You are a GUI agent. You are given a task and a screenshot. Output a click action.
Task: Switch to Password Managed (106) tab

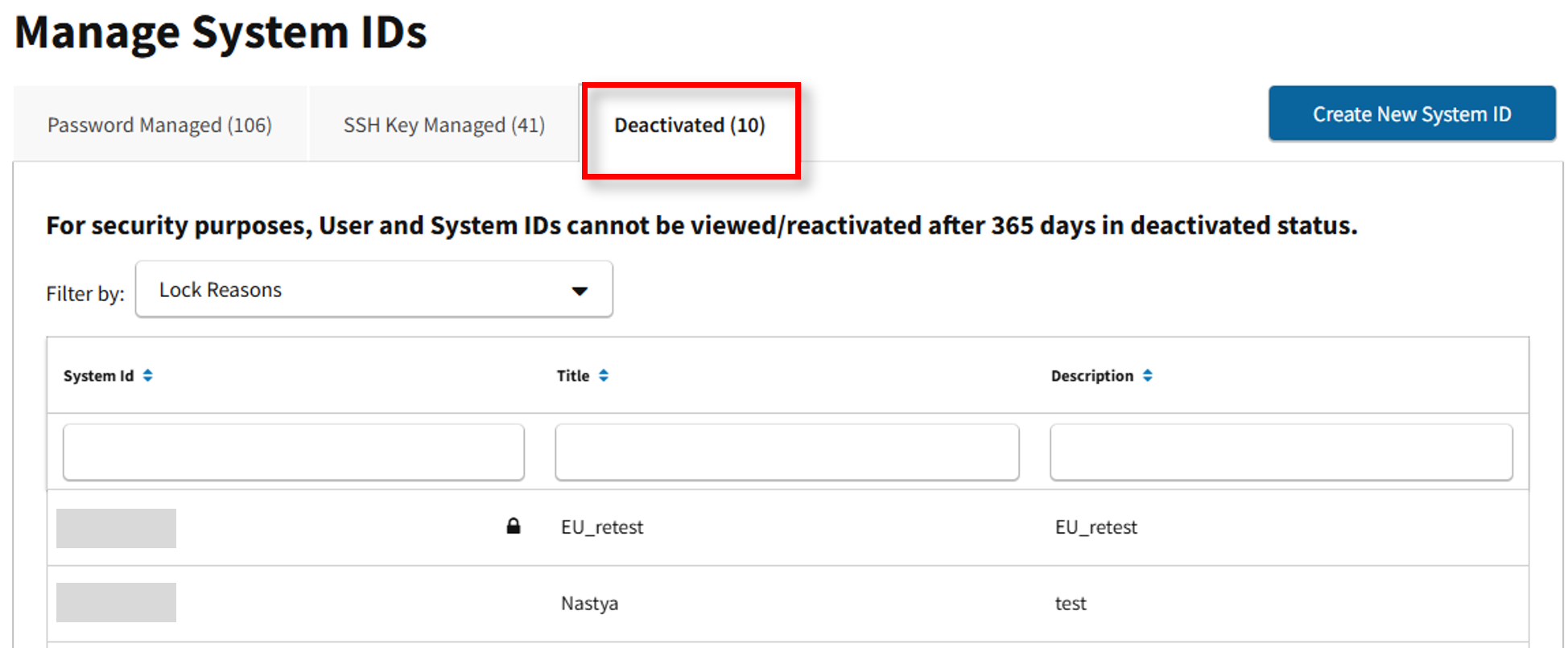coord(159,126)
